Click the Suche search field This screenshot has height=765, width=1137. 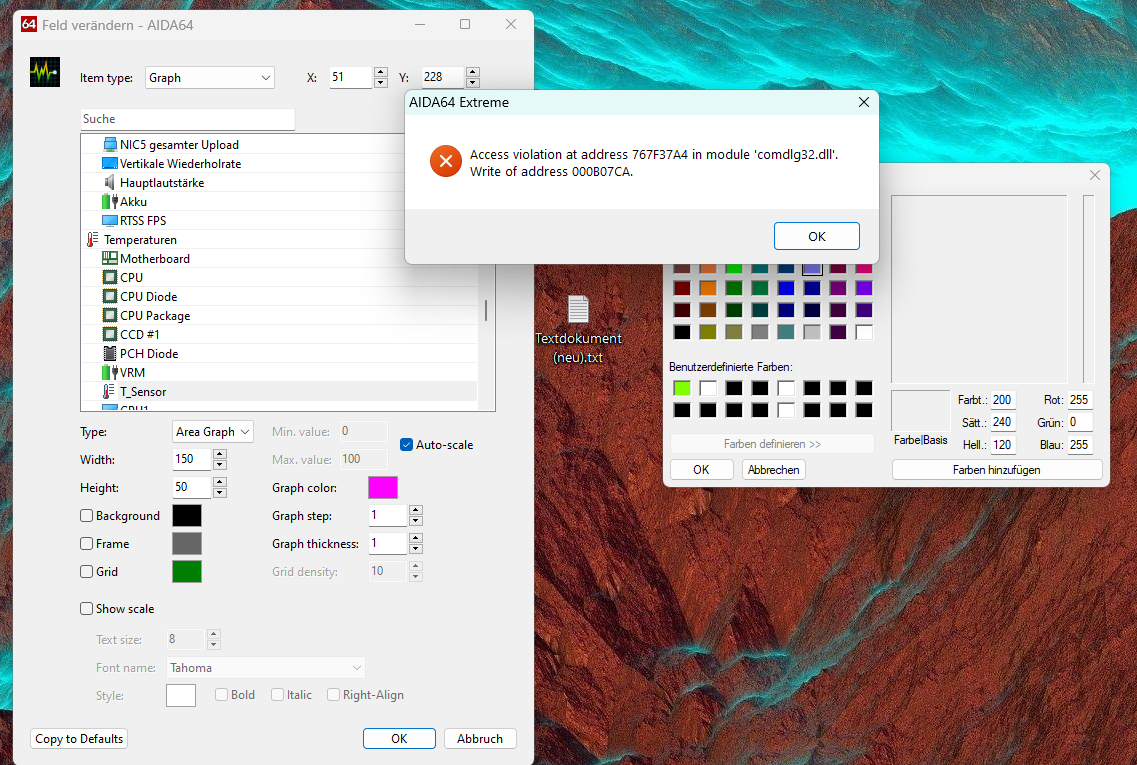pyautogui.click(x=187, y=119)
